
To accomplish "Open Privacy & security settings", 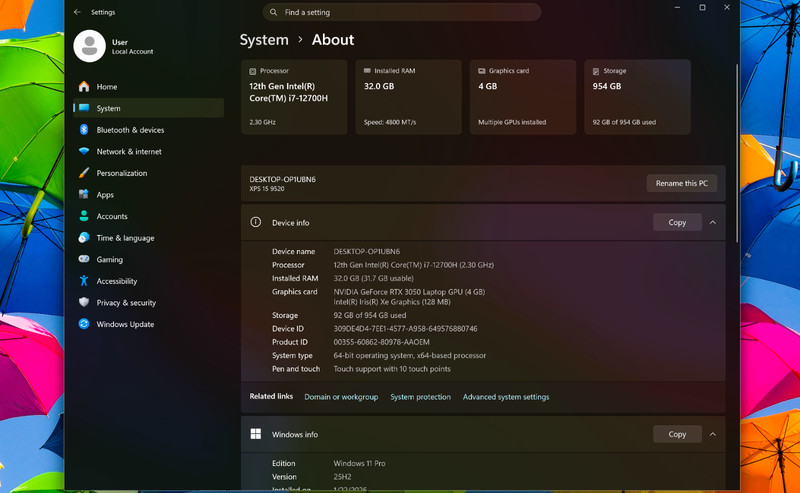I will (148, 302).
